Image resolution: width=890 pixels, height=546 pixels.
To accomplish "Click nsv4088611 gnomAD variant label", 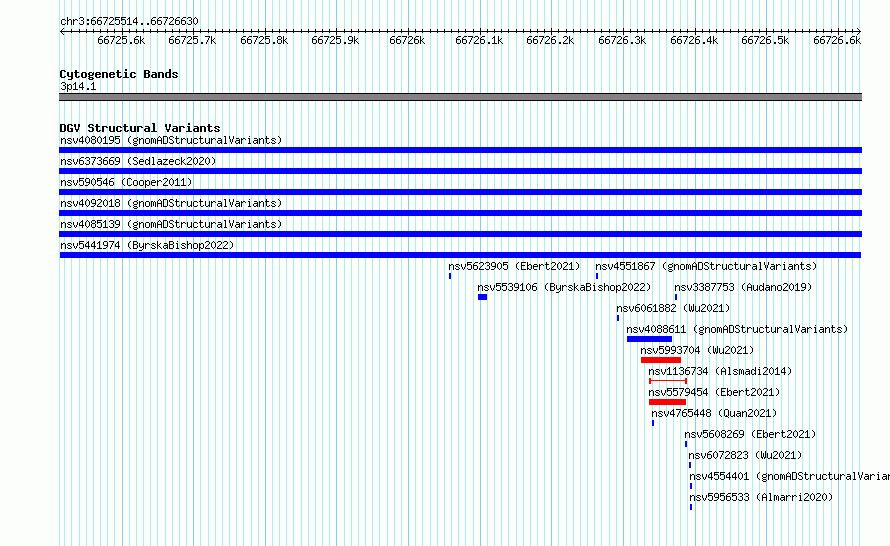I will pyautogui.click(x=737, y=329).
